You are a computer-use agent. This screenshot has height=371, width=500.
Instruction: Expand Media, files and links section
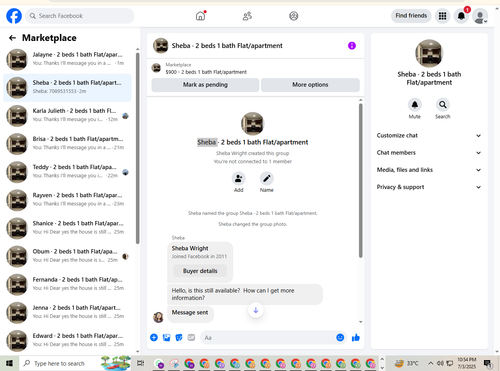(x=429, y=170)
